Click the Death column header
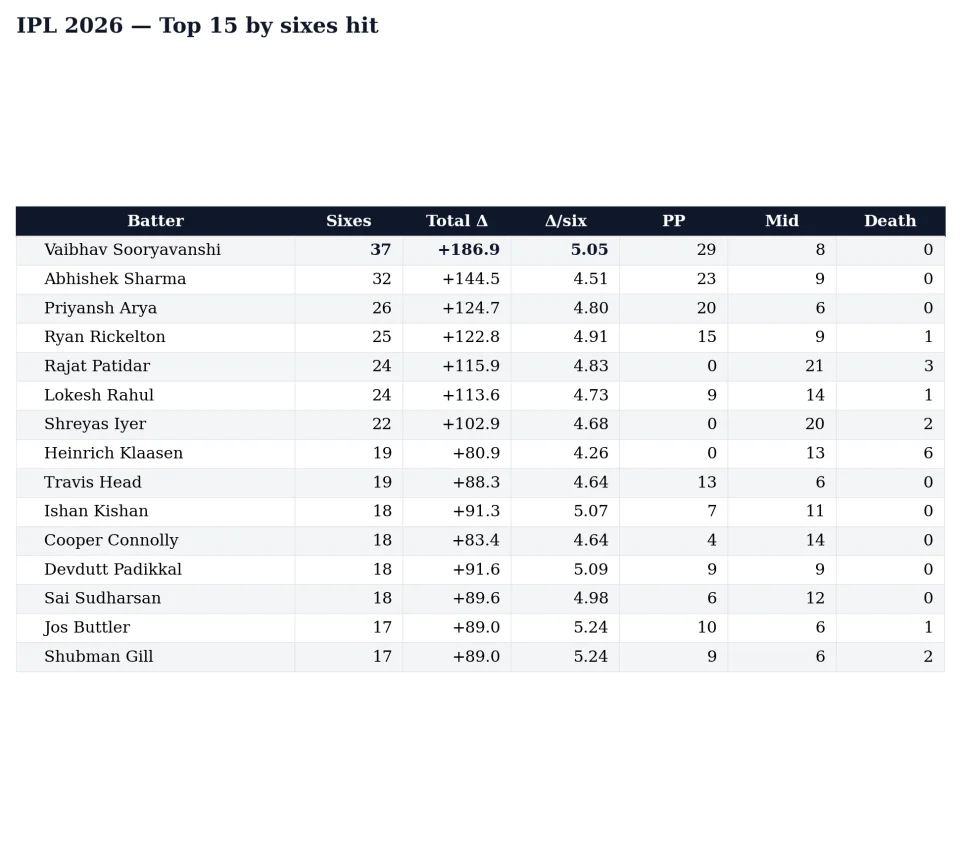960x841 pixels. point(890,221)
